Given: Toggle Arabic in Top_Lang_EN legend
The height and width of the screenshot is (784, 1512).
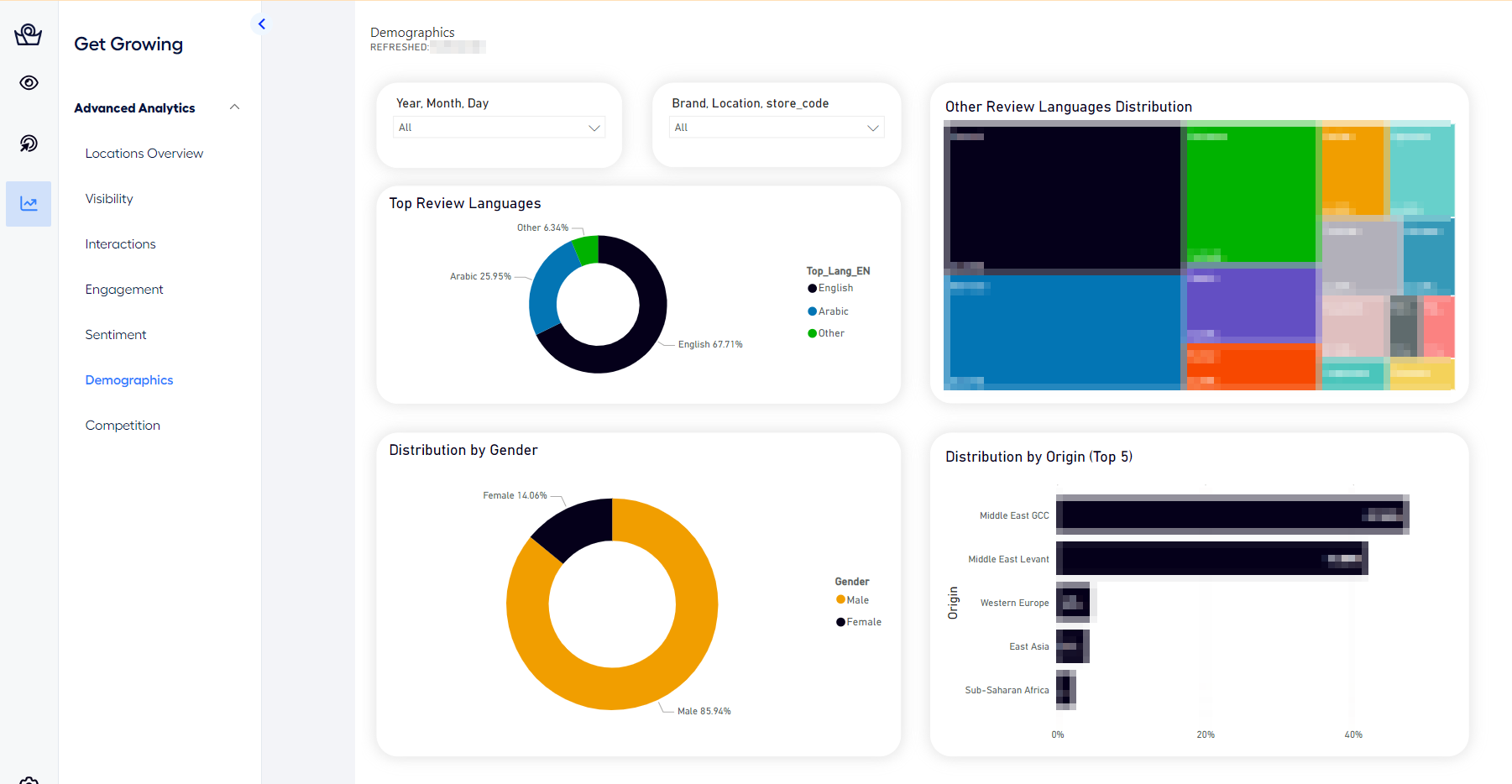Looking at the screenshot, I should pos(813,311).
